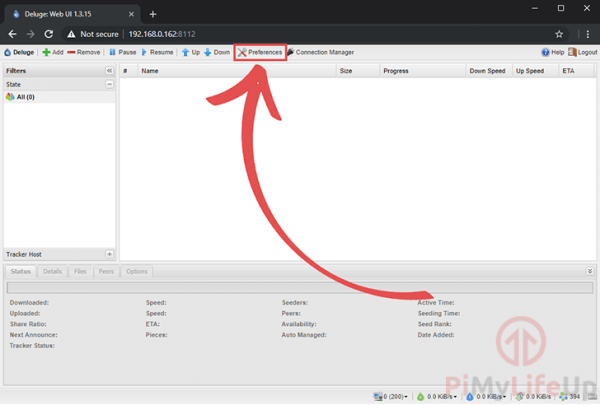This screenshot has height=405, width=600.
Task: Collapse the Filters sidebar panel
Action: (x=109, y=71)
